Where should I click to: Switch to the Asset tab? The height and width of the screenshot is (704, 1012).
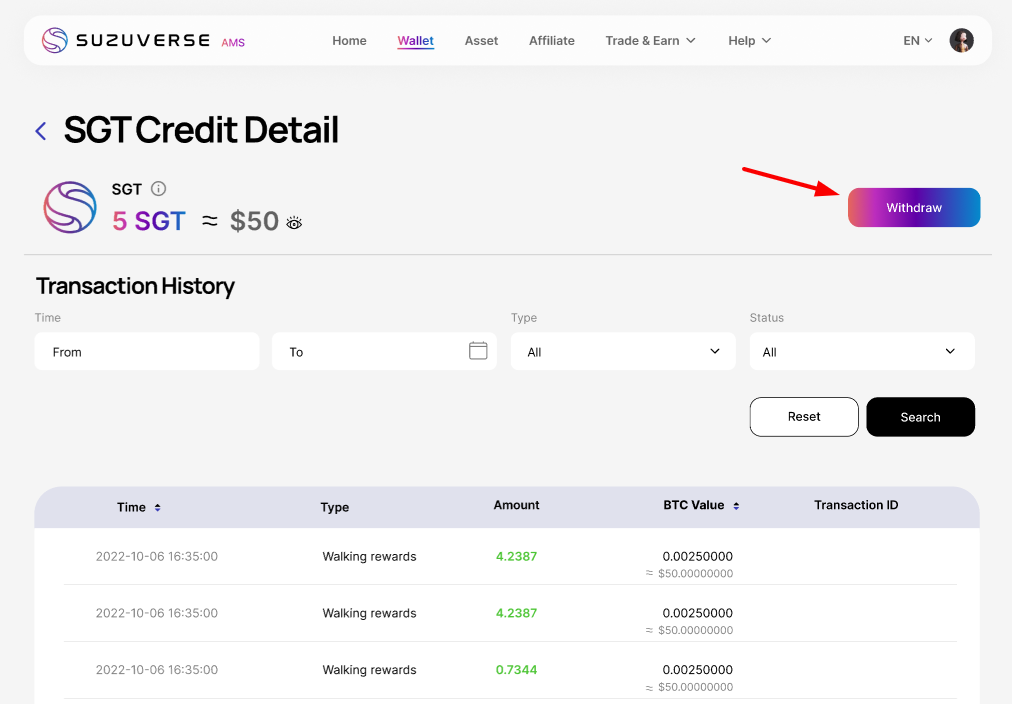coord(481,41)
